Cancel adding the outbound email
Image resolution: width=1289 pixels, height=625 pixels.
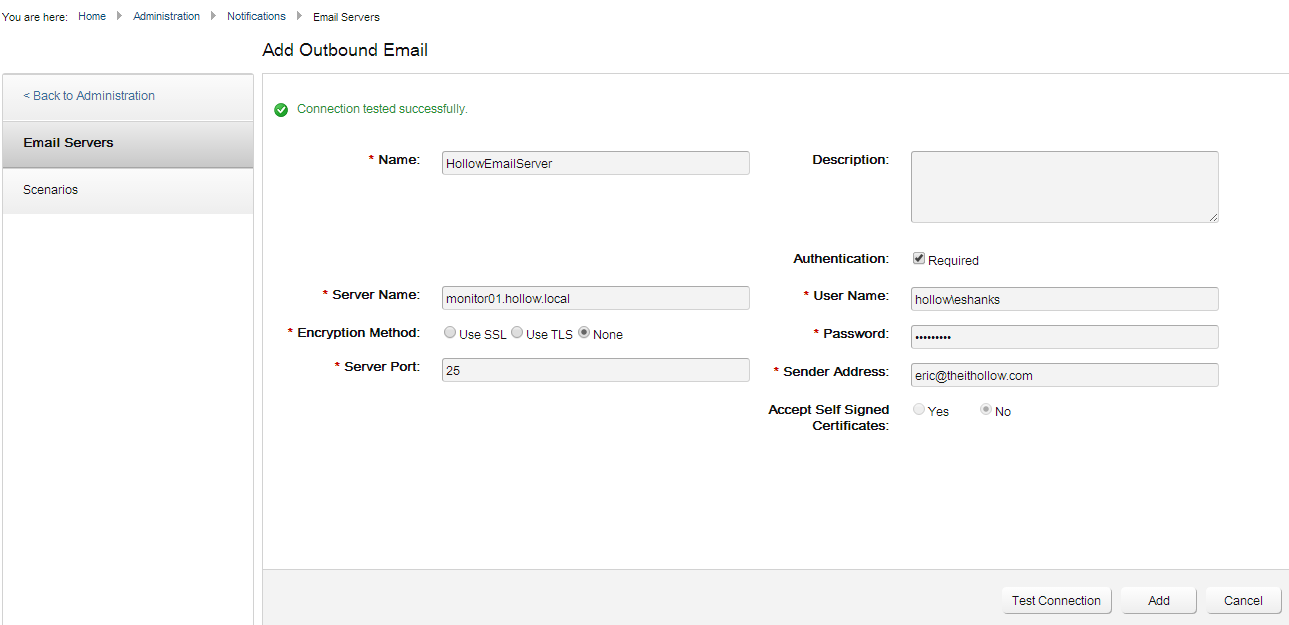pos(1243,600)
